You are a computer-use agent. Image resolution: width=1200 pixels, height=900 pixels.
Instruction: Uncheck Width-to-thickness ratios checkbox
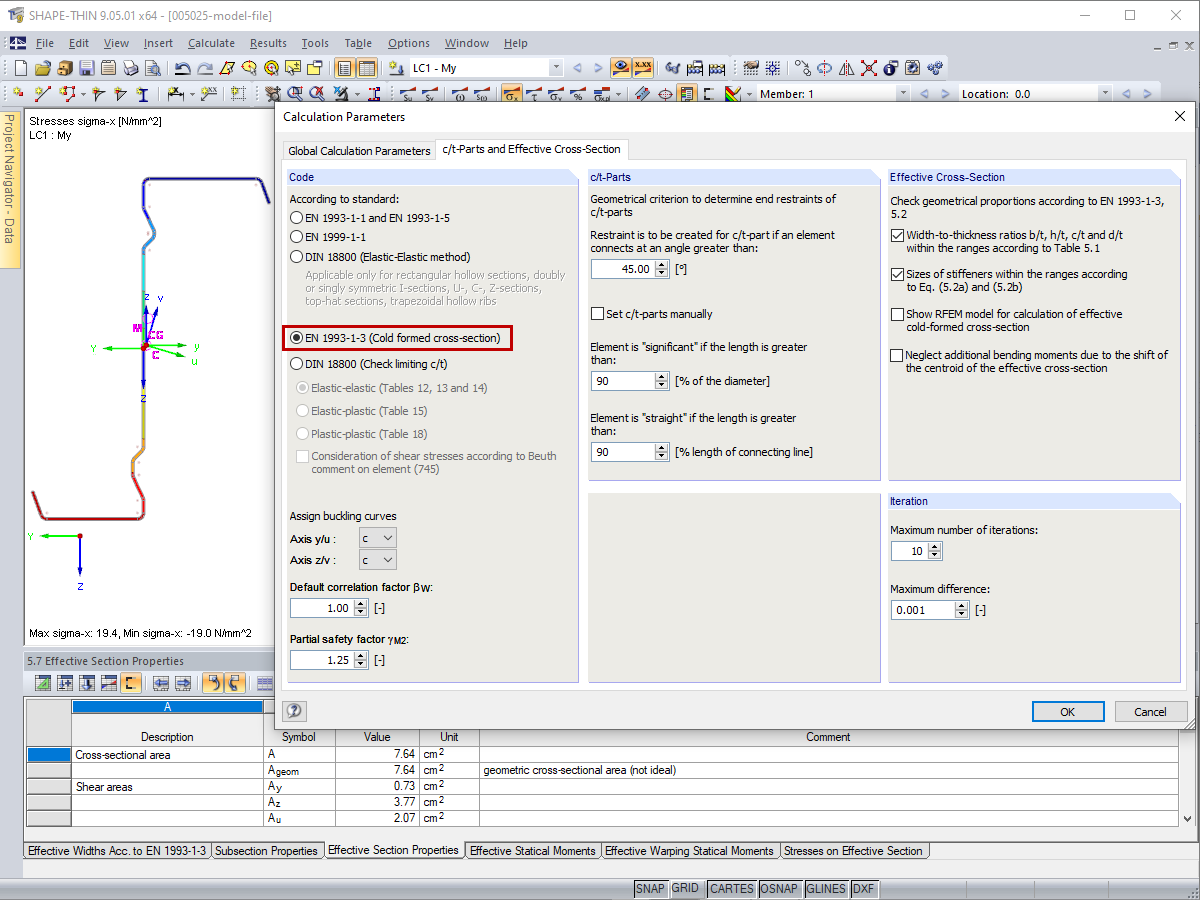click(897, 236)
